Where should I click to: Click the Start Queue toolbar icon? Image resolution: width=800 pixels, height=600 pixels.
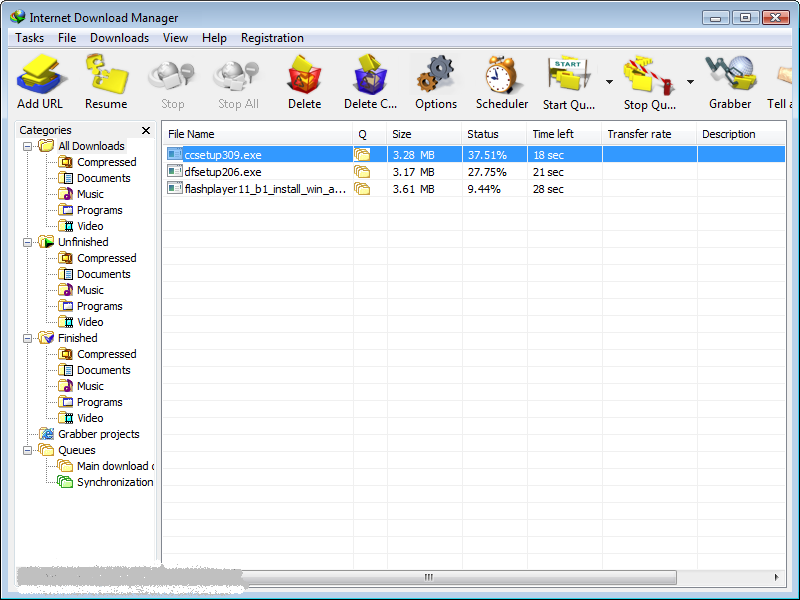pos(568,75)
